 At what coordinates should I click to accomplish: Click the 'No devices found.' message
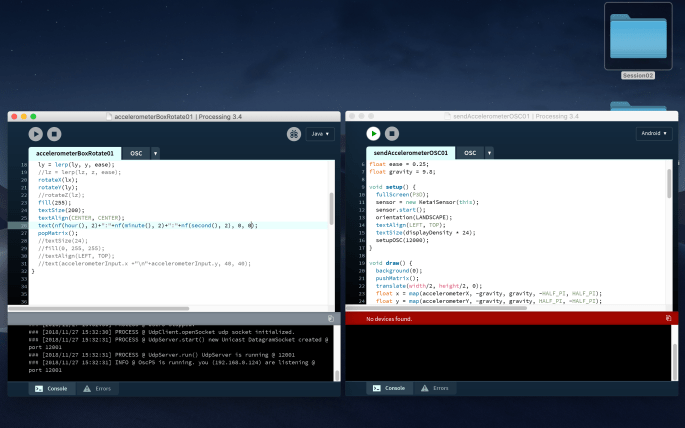coord(389,319)
